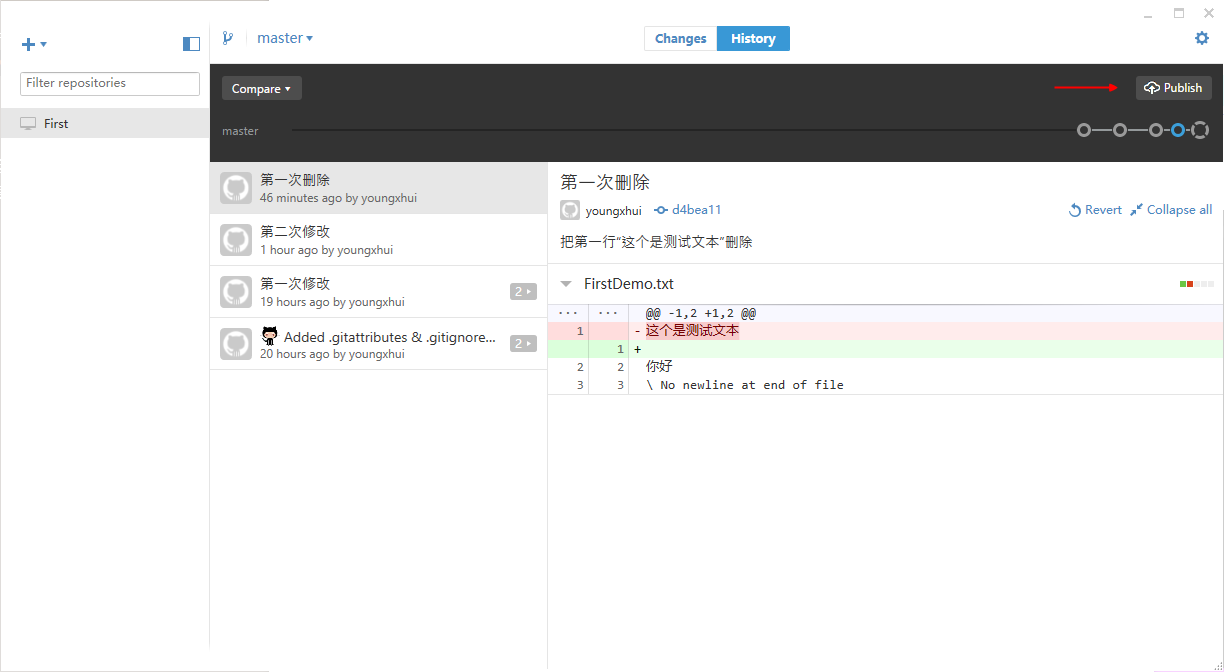Click the commit hash d4bea11
Image resolution: width=1224 pixels, height=672 pixels.
tap(688, 210)
